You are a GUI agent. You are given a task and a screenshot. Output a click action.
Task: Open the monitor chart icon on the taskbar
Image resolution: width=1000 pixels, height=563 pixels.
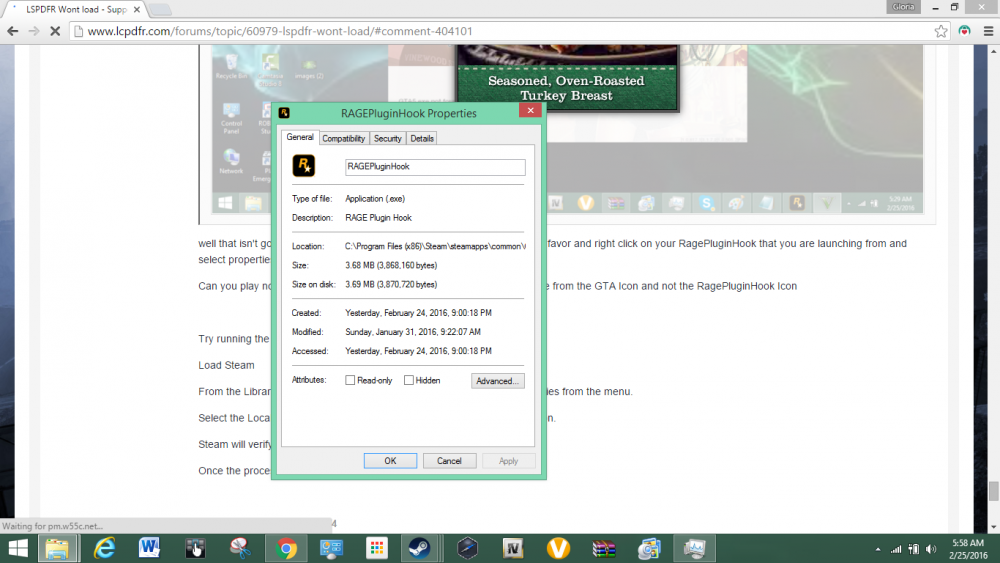tap(695, 548)
